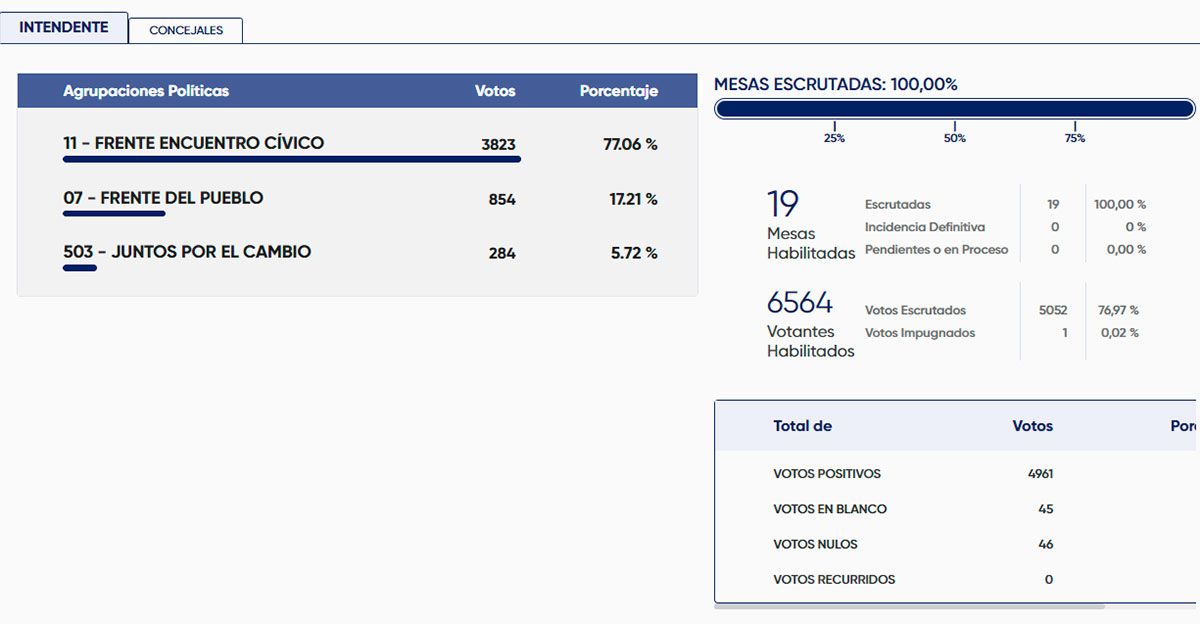Click the Porcentaje column header
Image resolution: width=1200 pixels, height=624 pixels.
point(618,91)
